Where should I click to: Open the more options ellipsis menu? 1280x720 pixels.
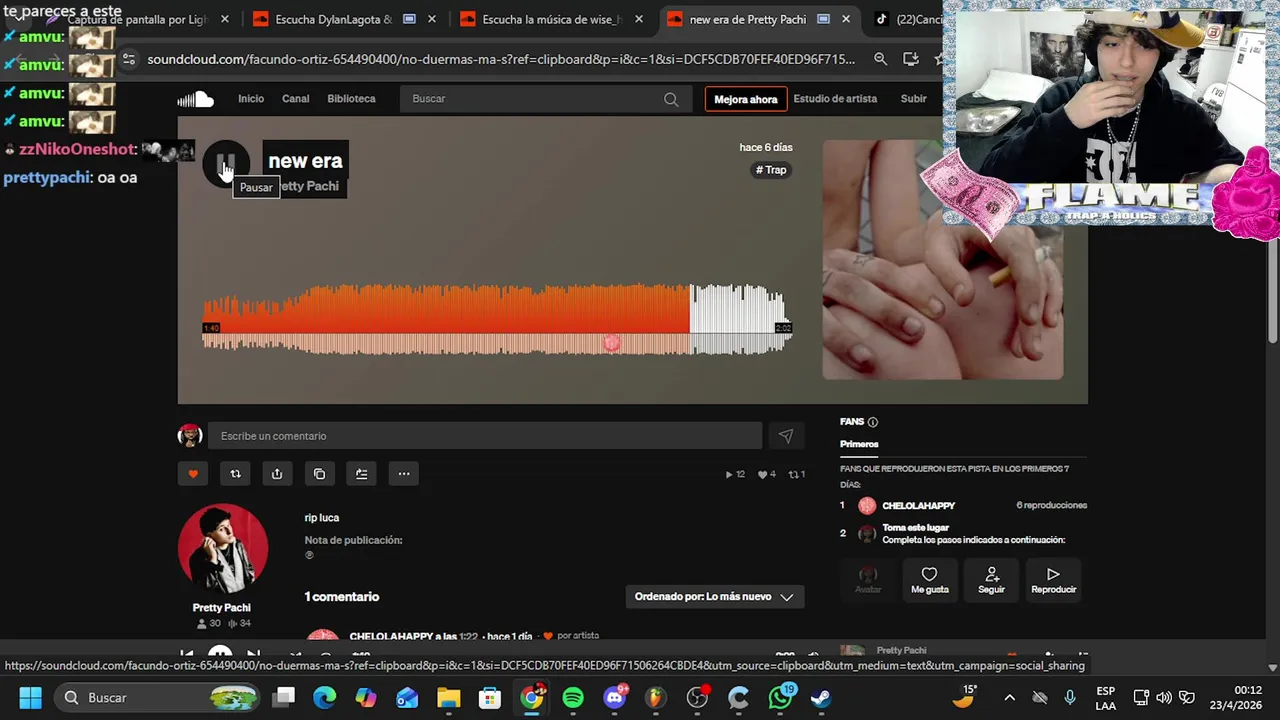click(x=404, y=474)
